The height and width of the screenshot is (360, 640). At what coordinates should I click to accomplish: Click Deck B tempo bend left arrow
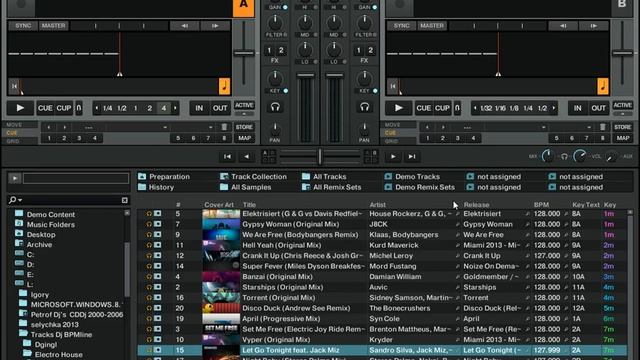coord(563,26)
